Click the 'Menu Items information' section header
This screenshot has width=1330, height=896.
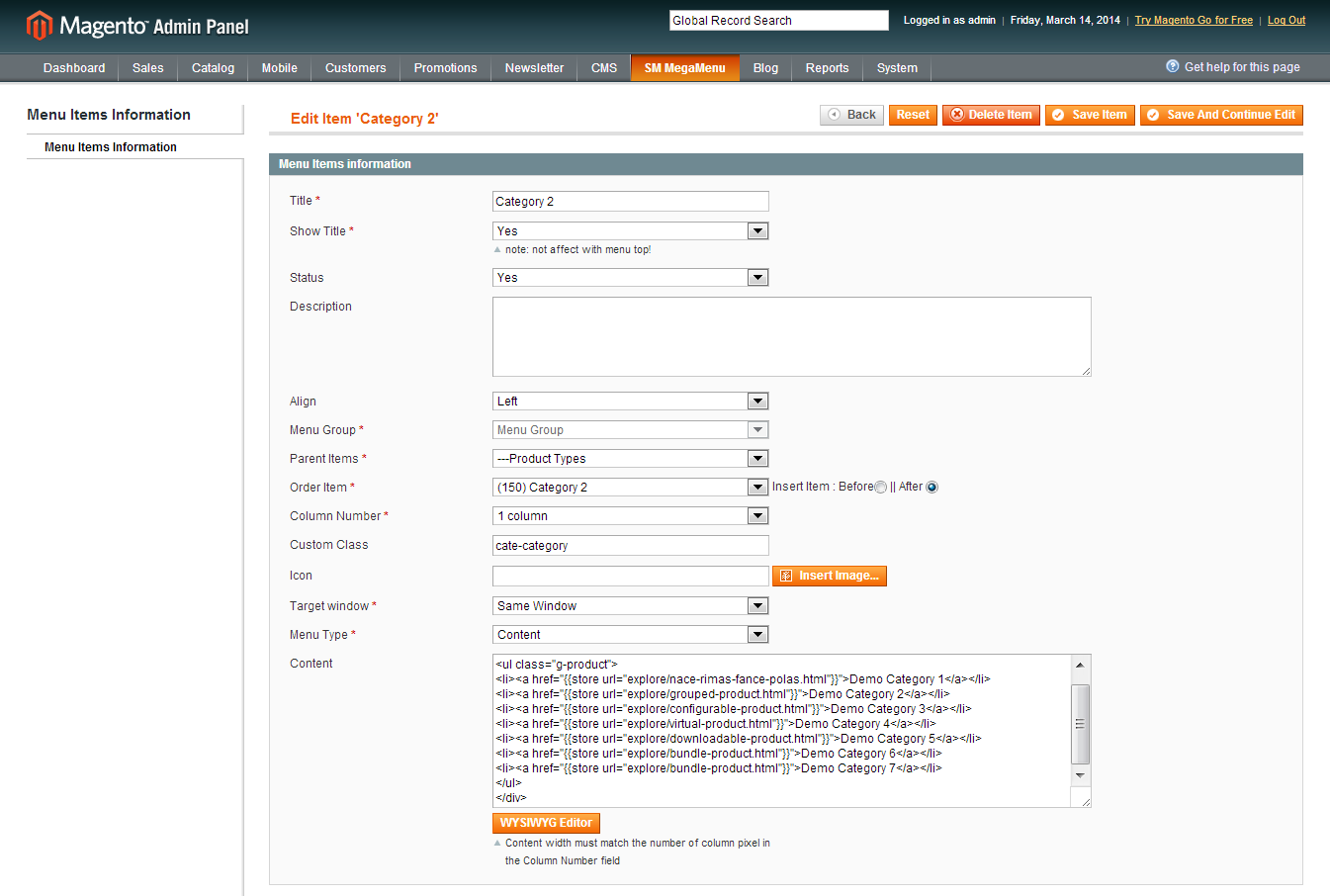tap(786, 164)
